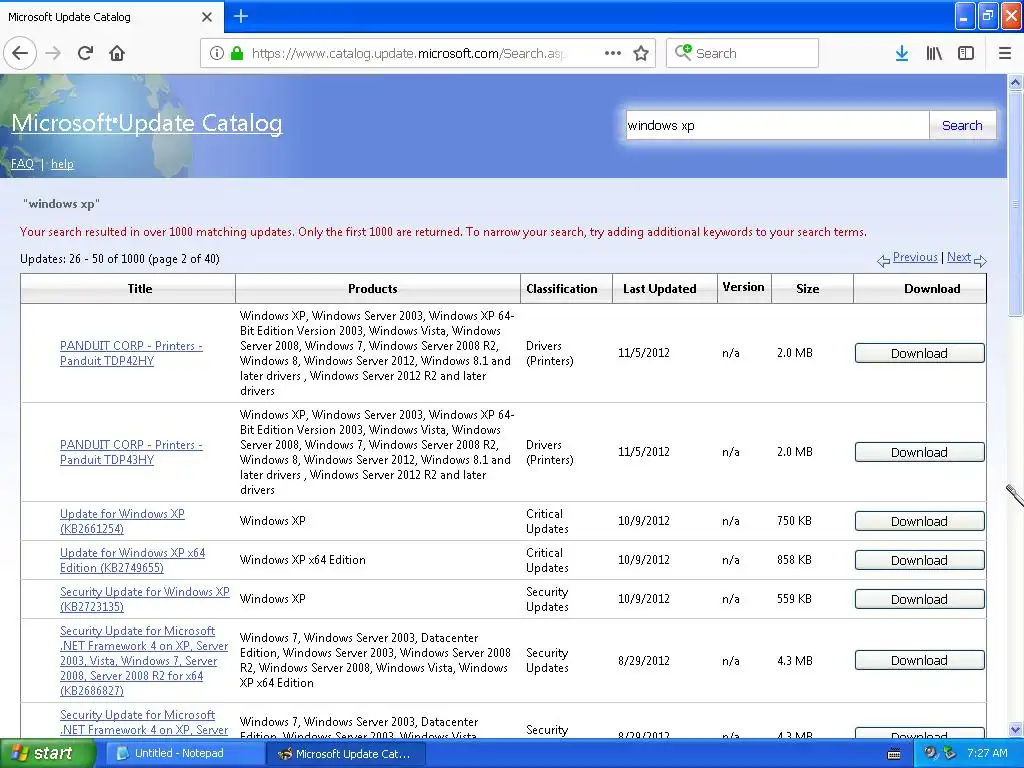
Task: Switch to Untitled - Notepad in taskbar
Action: 183,754
